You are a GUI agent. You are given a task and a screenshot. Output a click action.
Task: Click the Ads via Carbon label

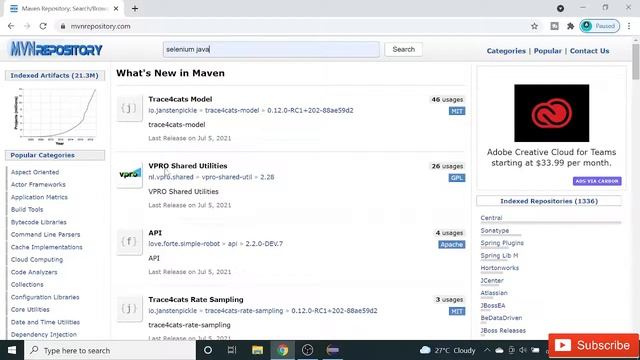[x=597, y=181]
